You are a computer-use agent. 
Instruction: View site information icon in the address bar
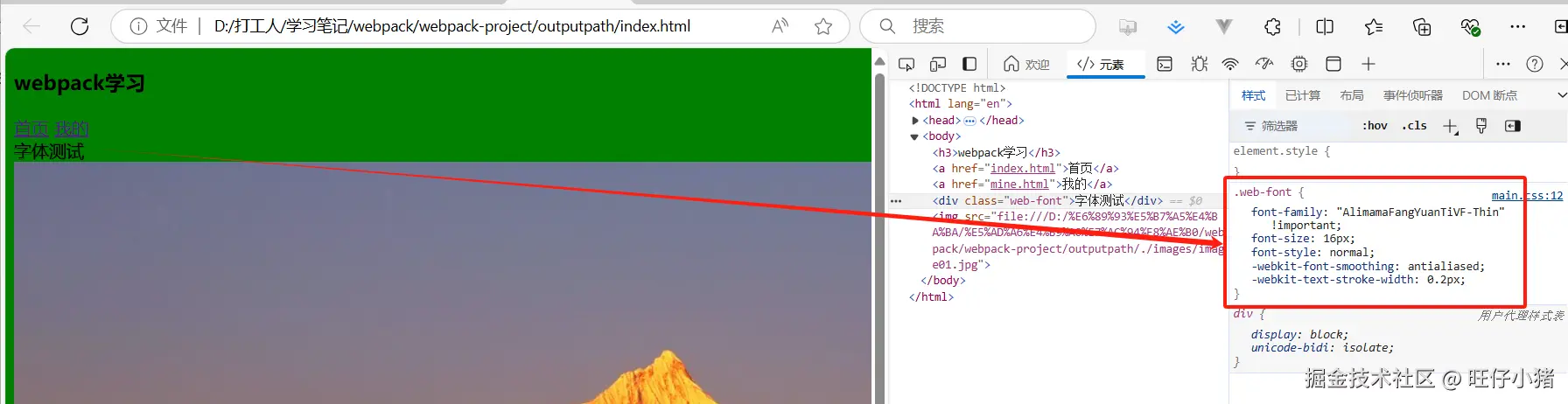(138, 26)
